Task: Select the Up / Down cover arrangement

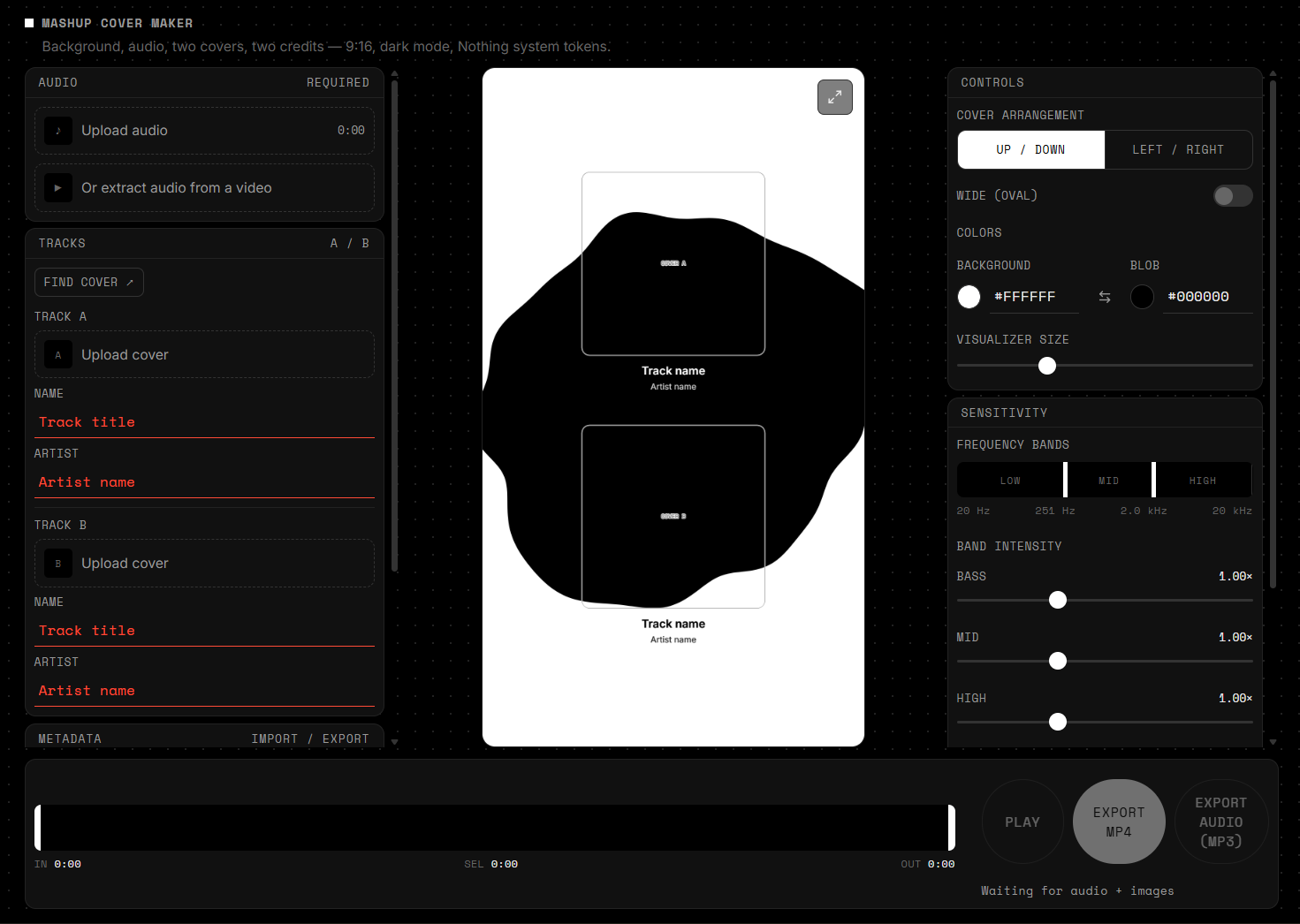Action: coord(1031,150)
